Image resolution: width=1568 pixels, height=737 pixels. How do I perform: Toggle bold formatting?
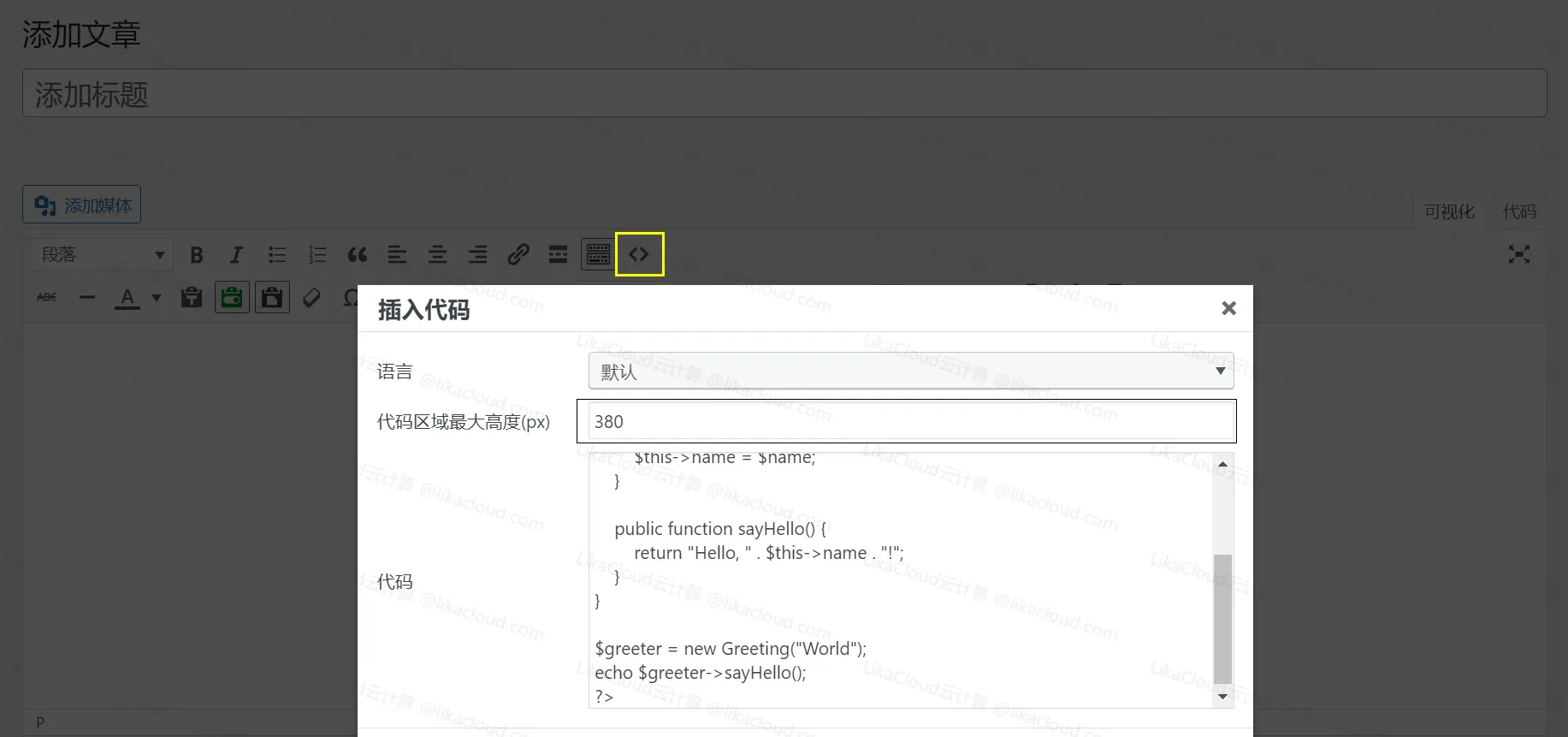pos(197,254)
